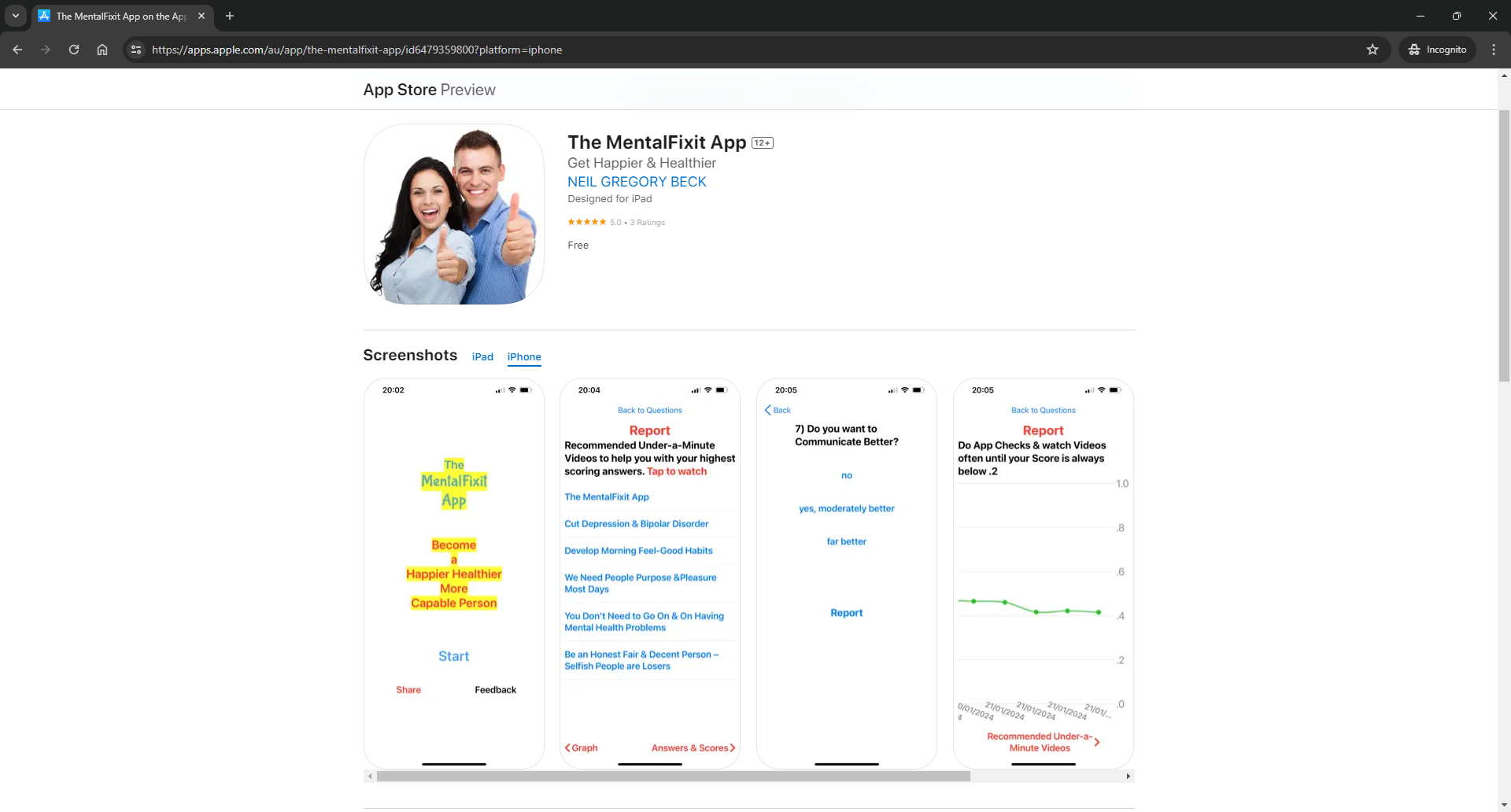Click the MentalFixit app icon image
This screenshot has width=1511, height=812.
point(454,214)
